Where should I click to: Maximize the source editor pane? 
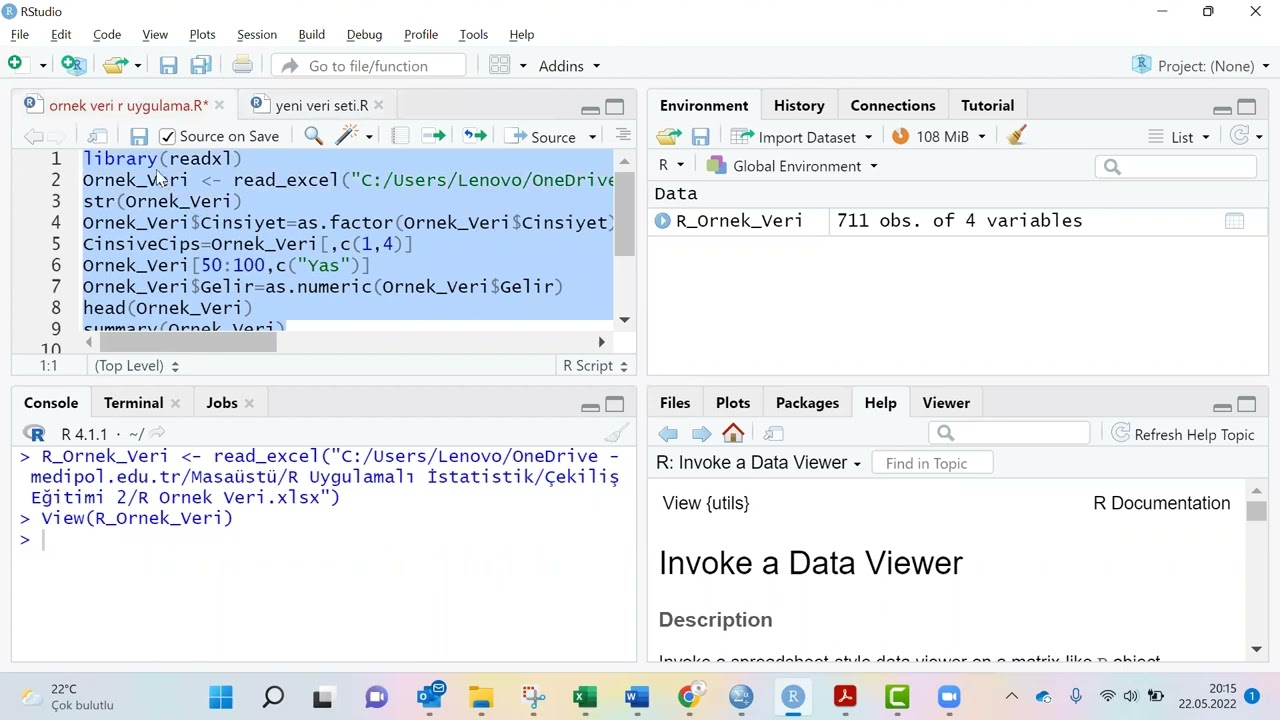point(615,107)
